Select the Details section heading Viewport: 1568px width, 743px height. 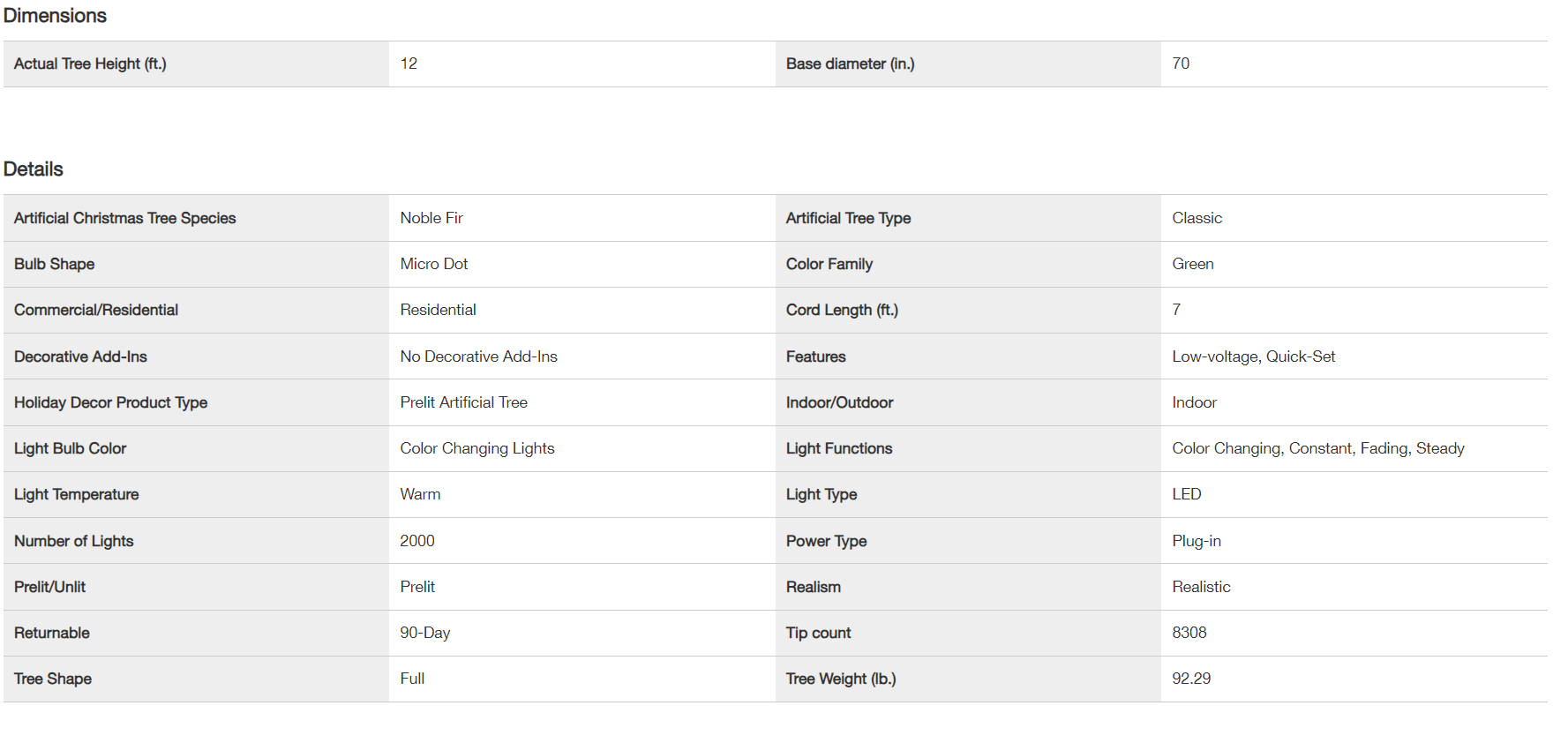(x=34, y=169)
